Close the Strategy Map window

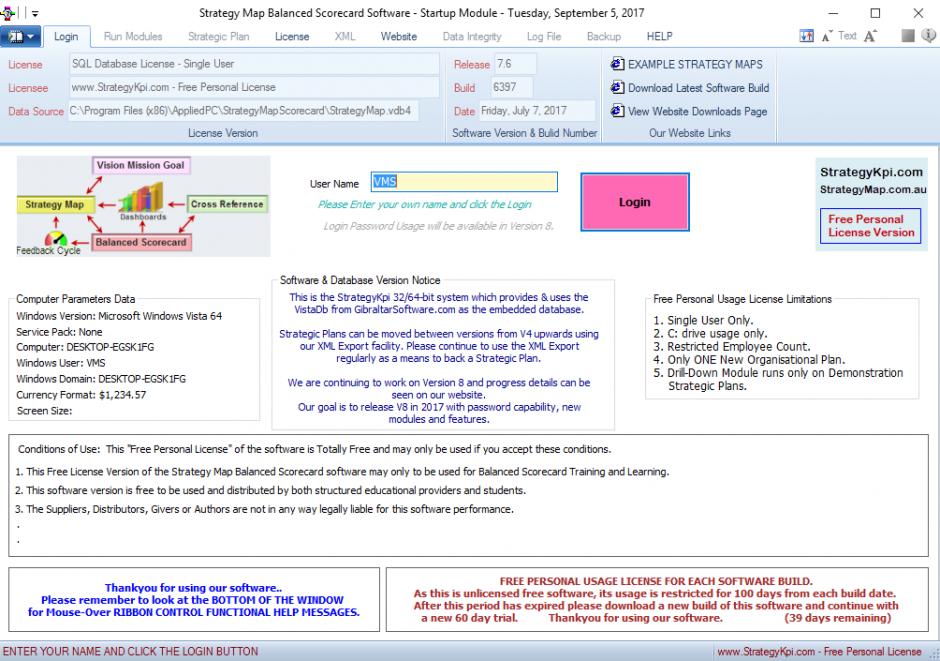[918, 13]
